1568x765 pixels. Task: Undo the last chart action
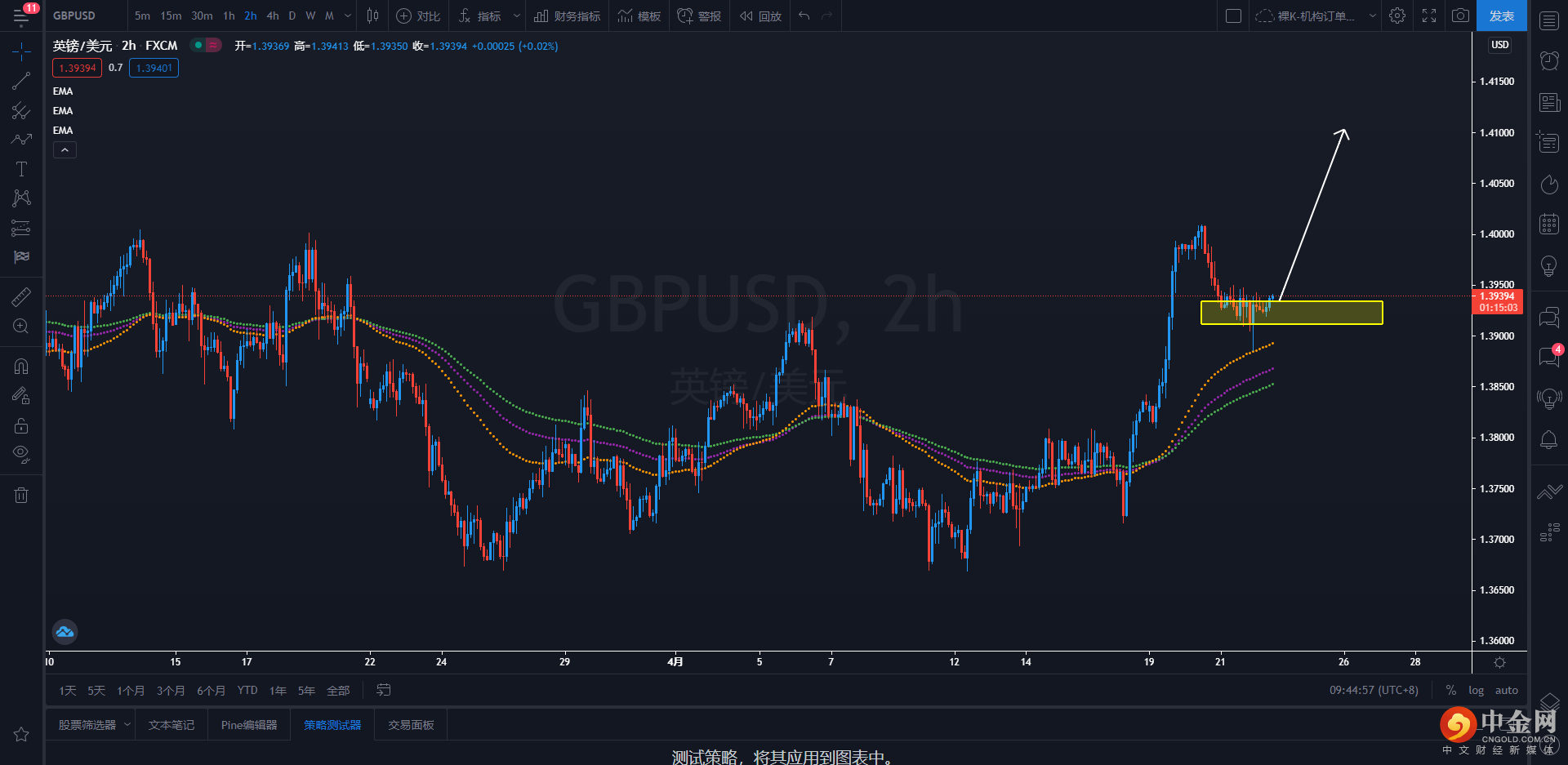(804, 16)
